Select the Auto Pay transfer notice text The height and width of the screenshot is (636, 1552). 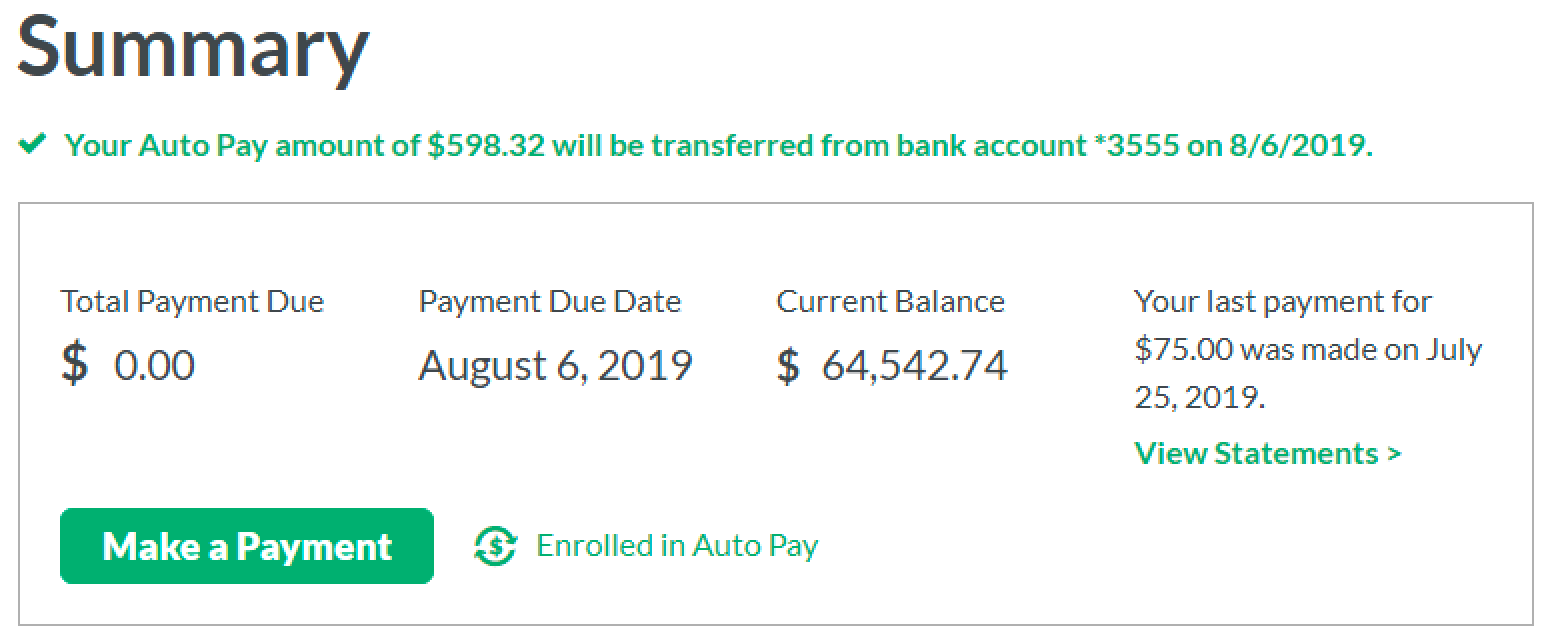coord(719,146)
